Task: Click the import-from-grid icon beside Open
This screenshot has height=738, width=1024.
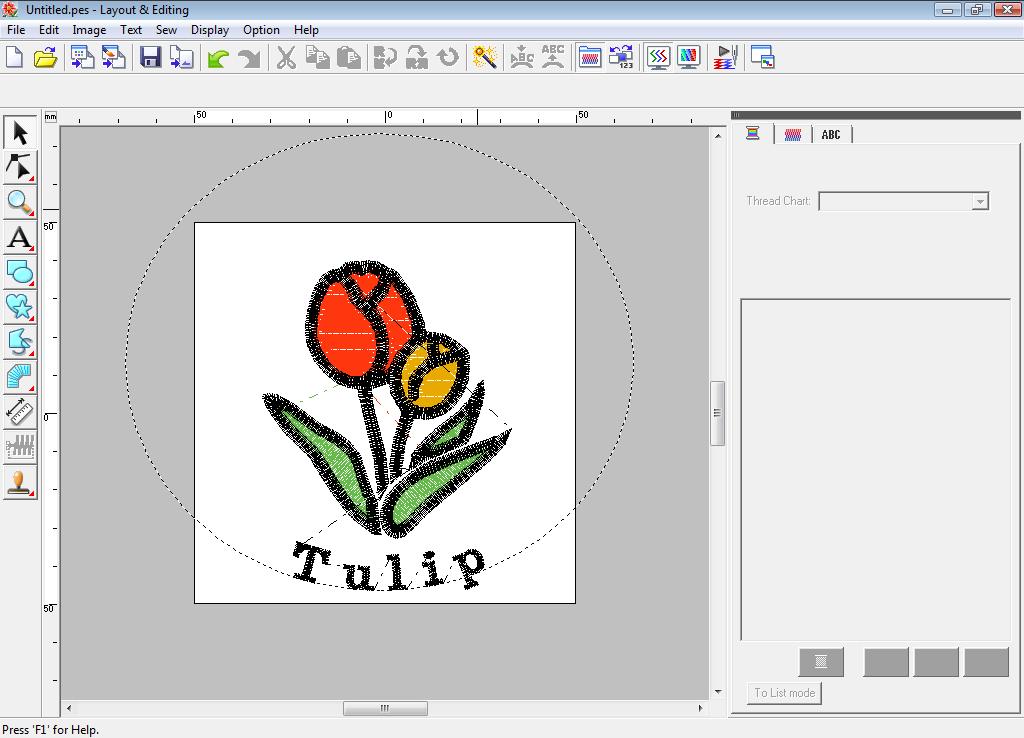Action: click(x=82, y=57)
